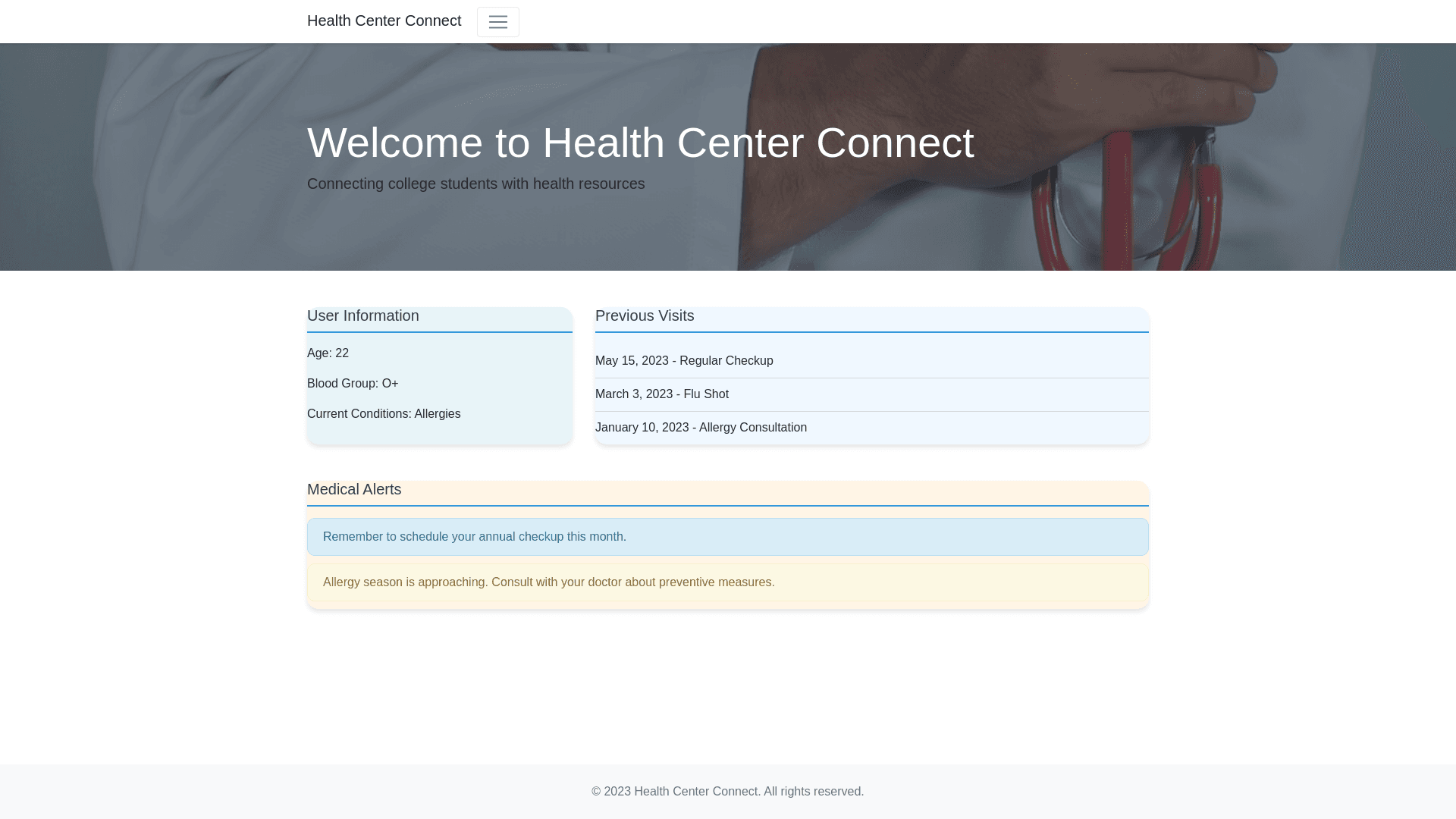The image size is (1456, 819).
Task: Click the Current Conditions: Allergies text
Action: click(x=383, y=414)
